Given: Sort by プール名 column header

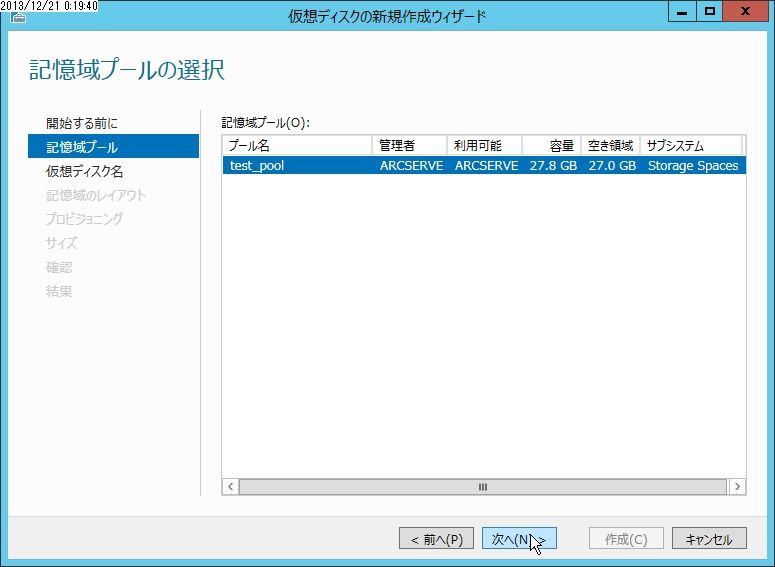Looking at the screenshot, I should [297, 145].
